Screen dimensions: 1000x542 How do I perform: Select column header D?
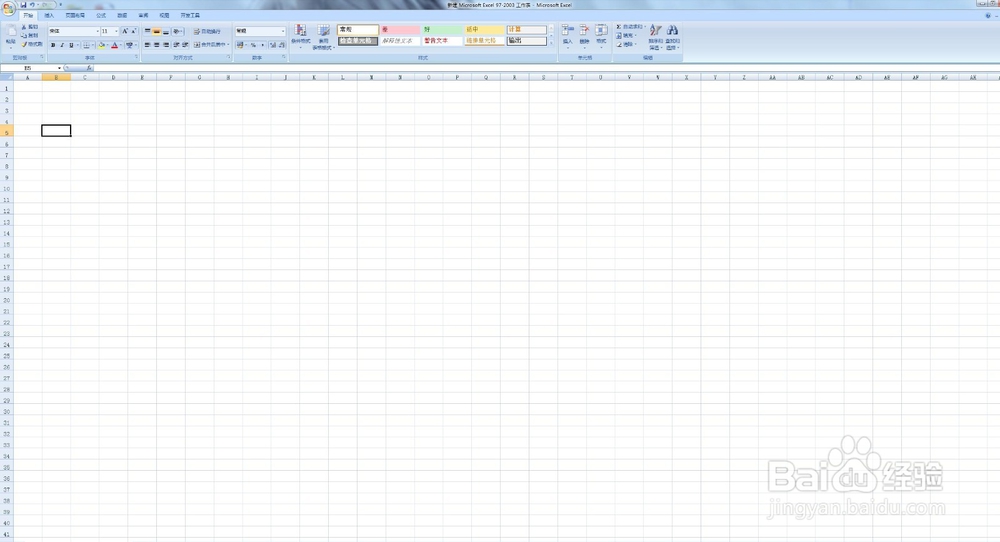pyautogui.click(x=114, y=77)
